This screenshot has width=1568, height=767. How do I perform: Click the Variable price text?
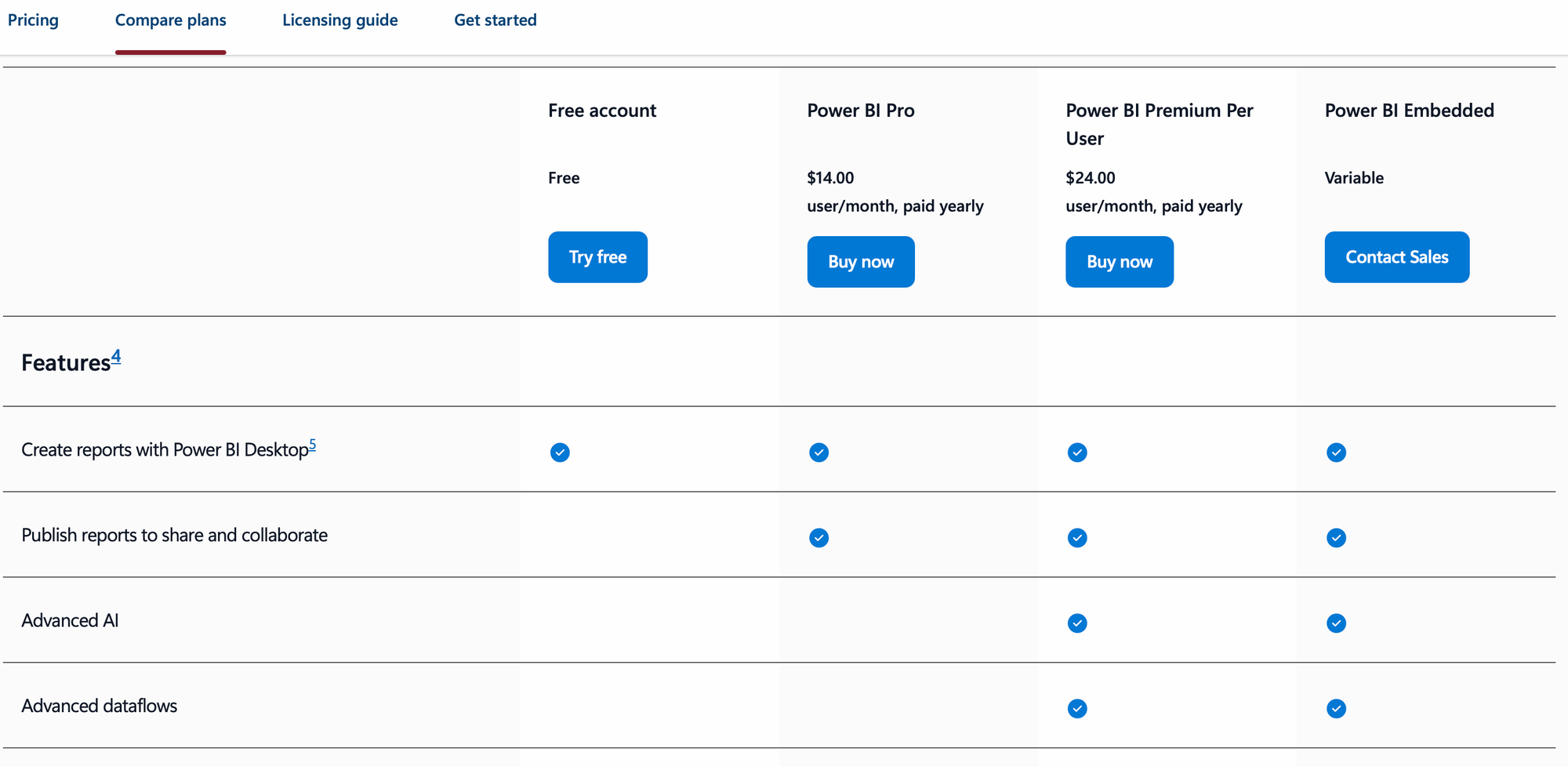pyautogui.click(x=1354, y=178)
